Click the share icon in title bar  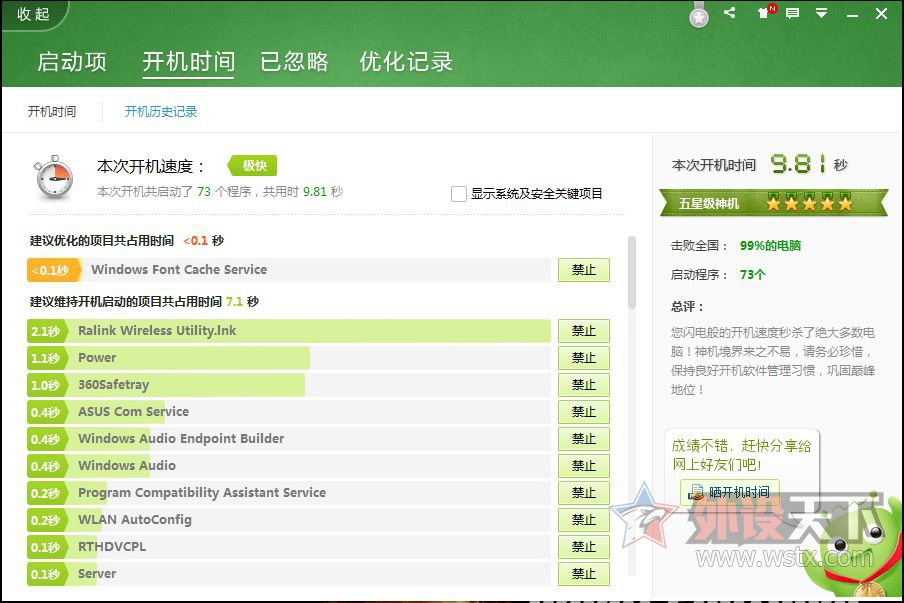[x=729, y=12]
